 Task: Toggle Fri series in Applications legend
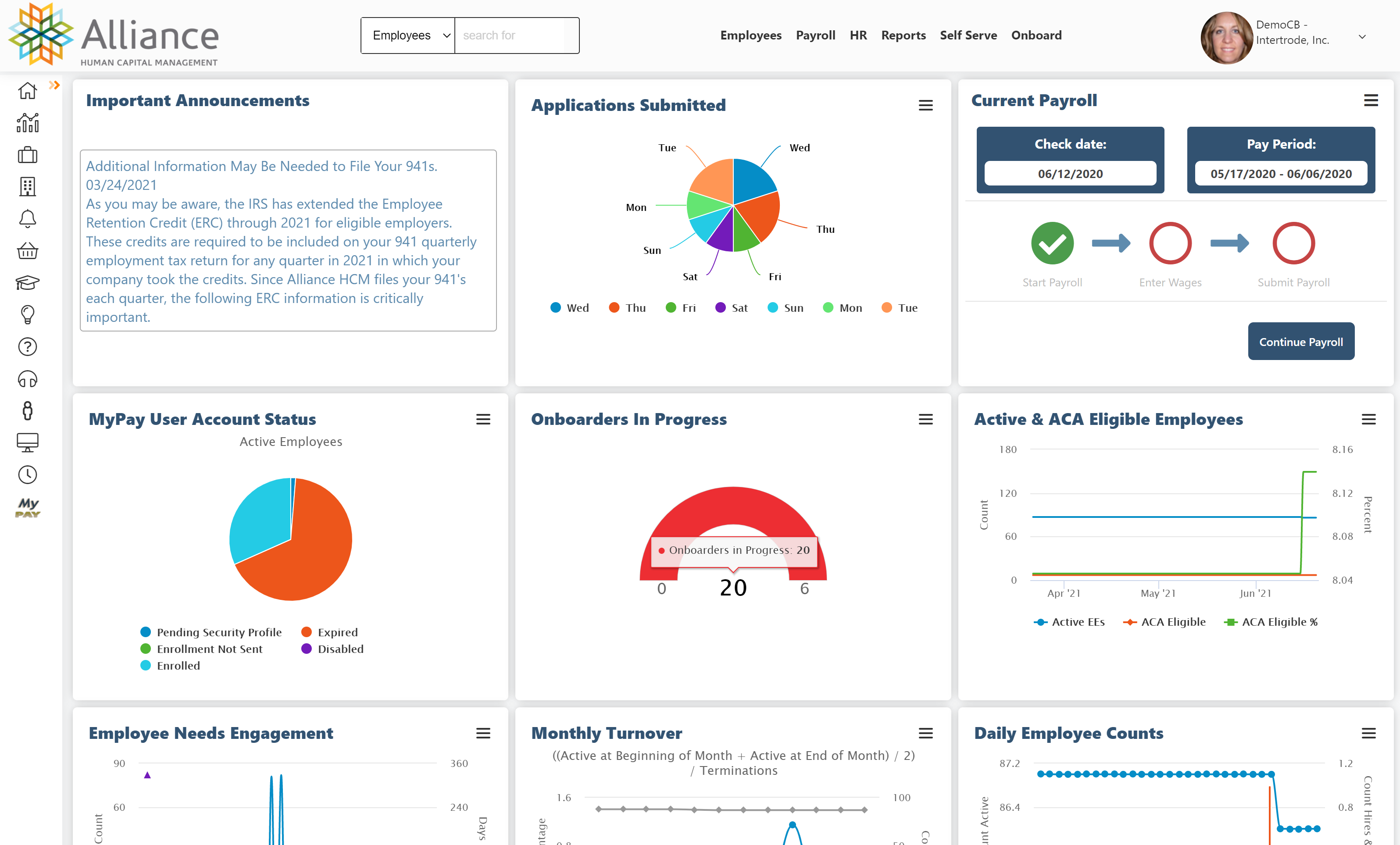pos(681,308)
